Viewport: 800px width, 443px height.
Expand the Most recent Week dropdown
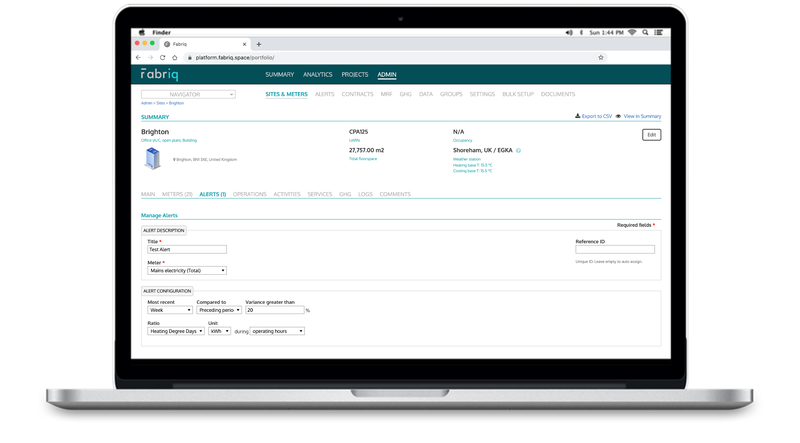(170, 310)
